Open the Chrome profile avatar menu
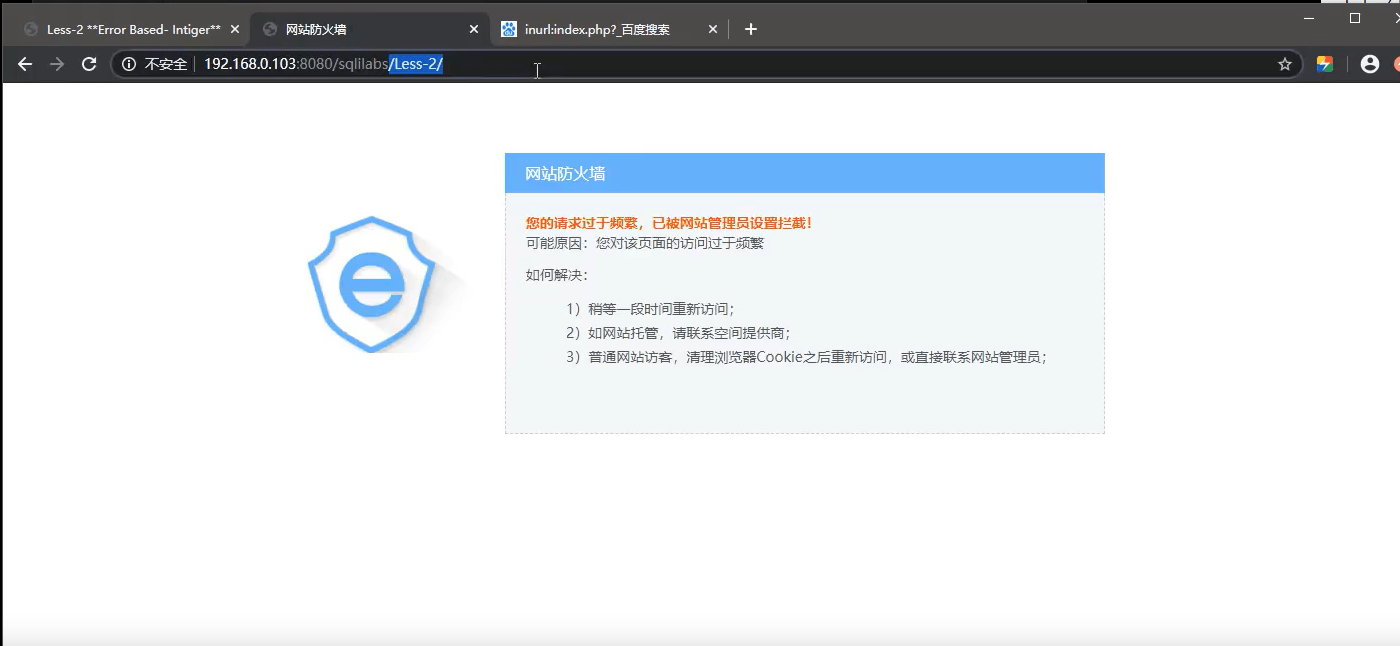The width and height of the screenshot is (1400, 646). [1370, 64]
